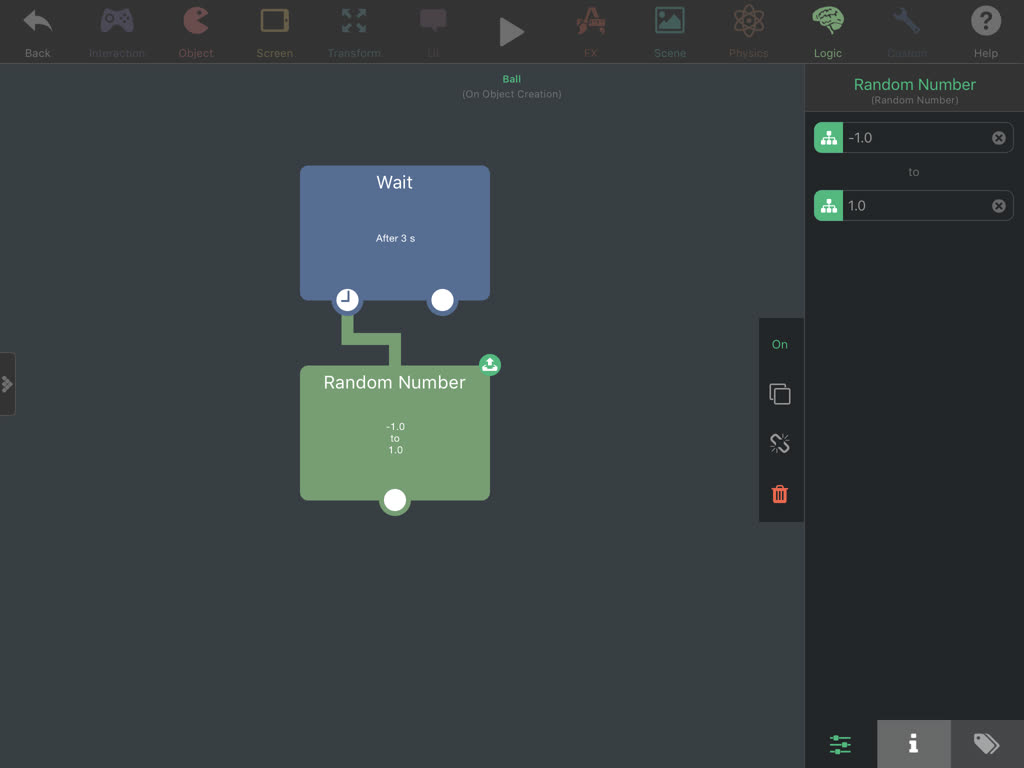Click the Wait node clock output connector
Viewport: 1024px width, 768px height.
point(347,300)
